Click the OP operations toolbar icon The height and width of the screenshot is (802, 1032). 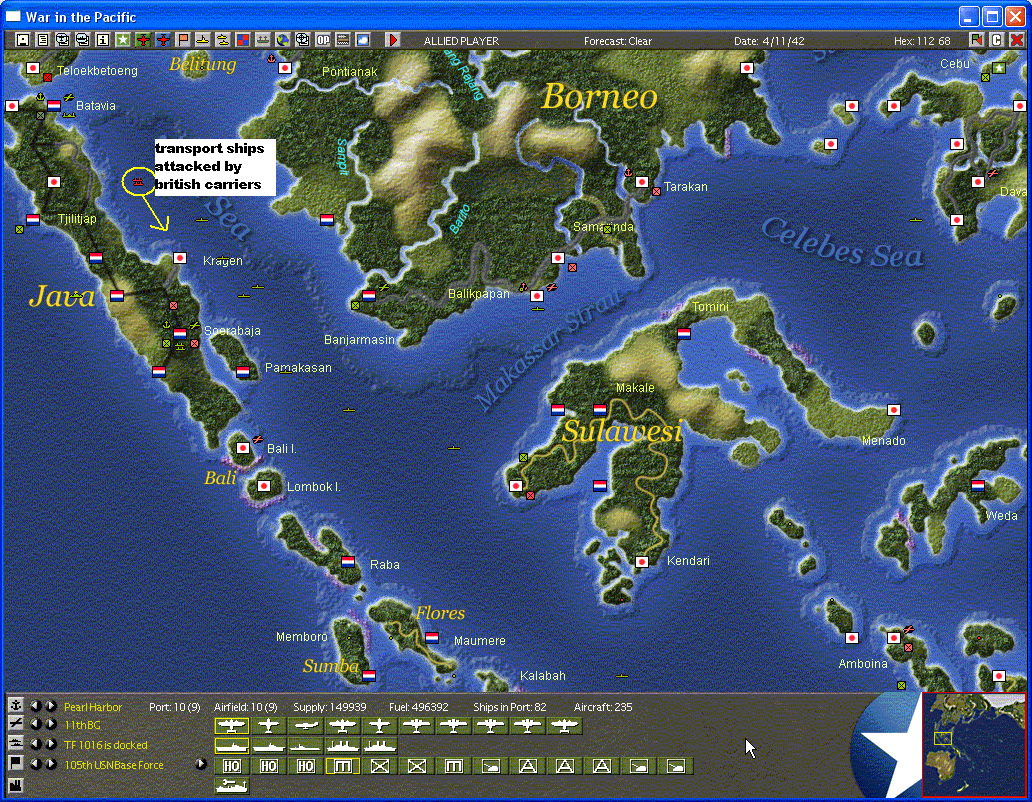323,40
